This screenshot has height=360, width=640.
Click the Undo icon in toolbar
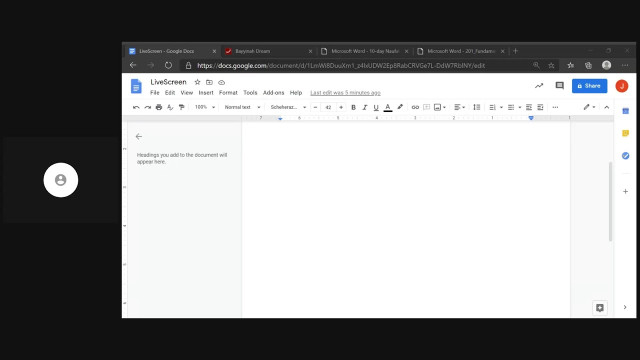click(x=136, y=107)
